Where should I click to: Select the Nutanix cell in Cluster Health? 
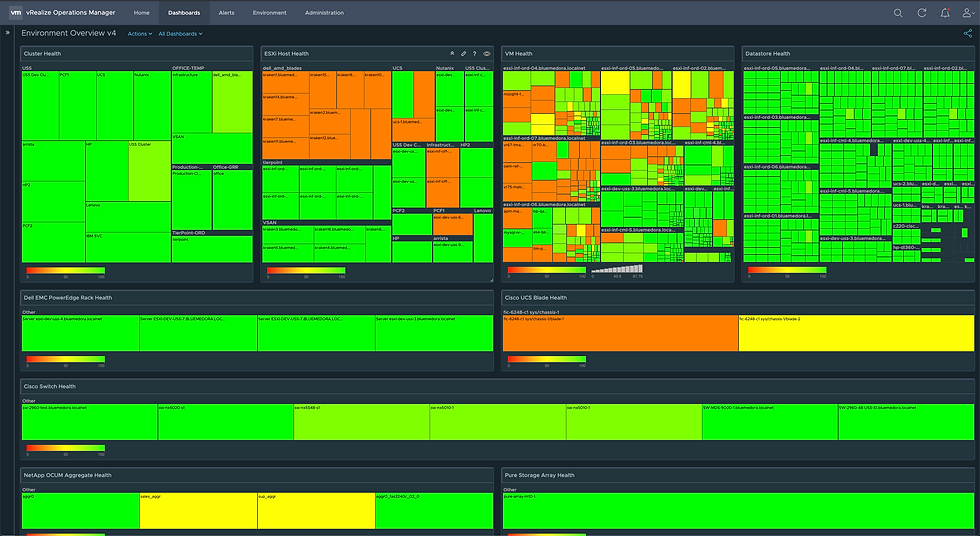[152, 106]
